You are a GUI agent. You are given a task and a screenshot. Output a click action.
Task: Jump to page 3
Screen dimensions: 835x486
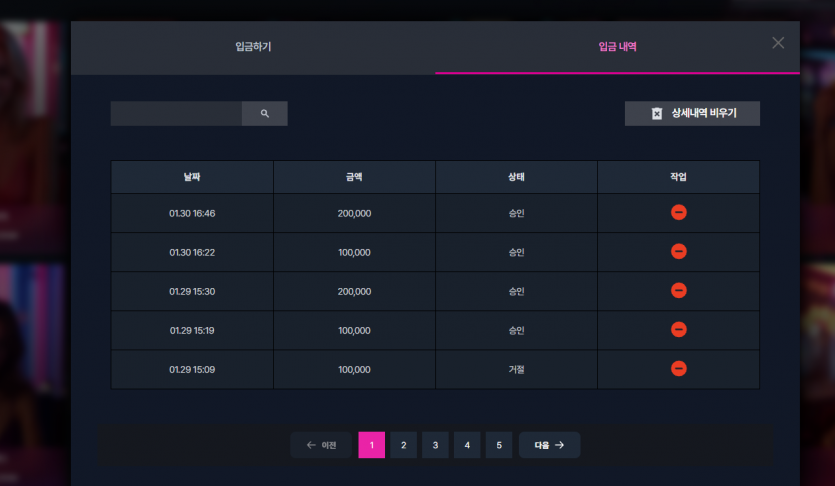coord(435,445)
